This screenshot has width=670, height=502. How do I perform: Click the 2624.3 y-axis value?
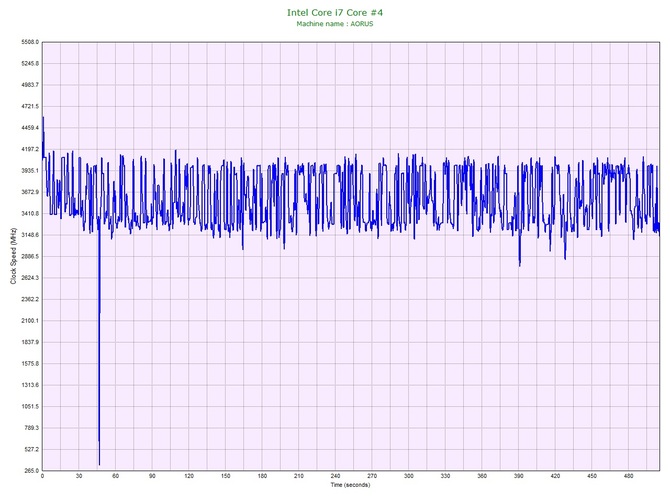[x=30, y=278]
